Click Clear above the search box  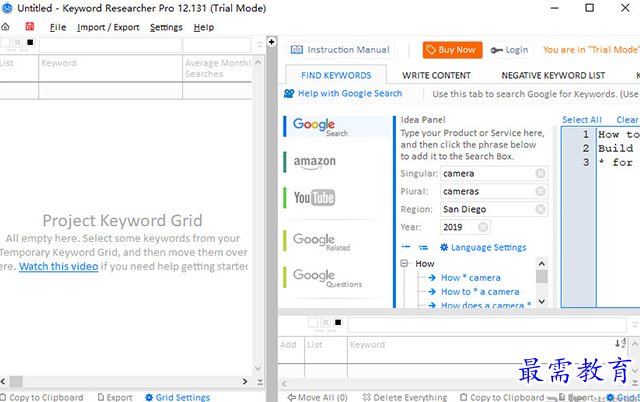(x=627, y=120)
